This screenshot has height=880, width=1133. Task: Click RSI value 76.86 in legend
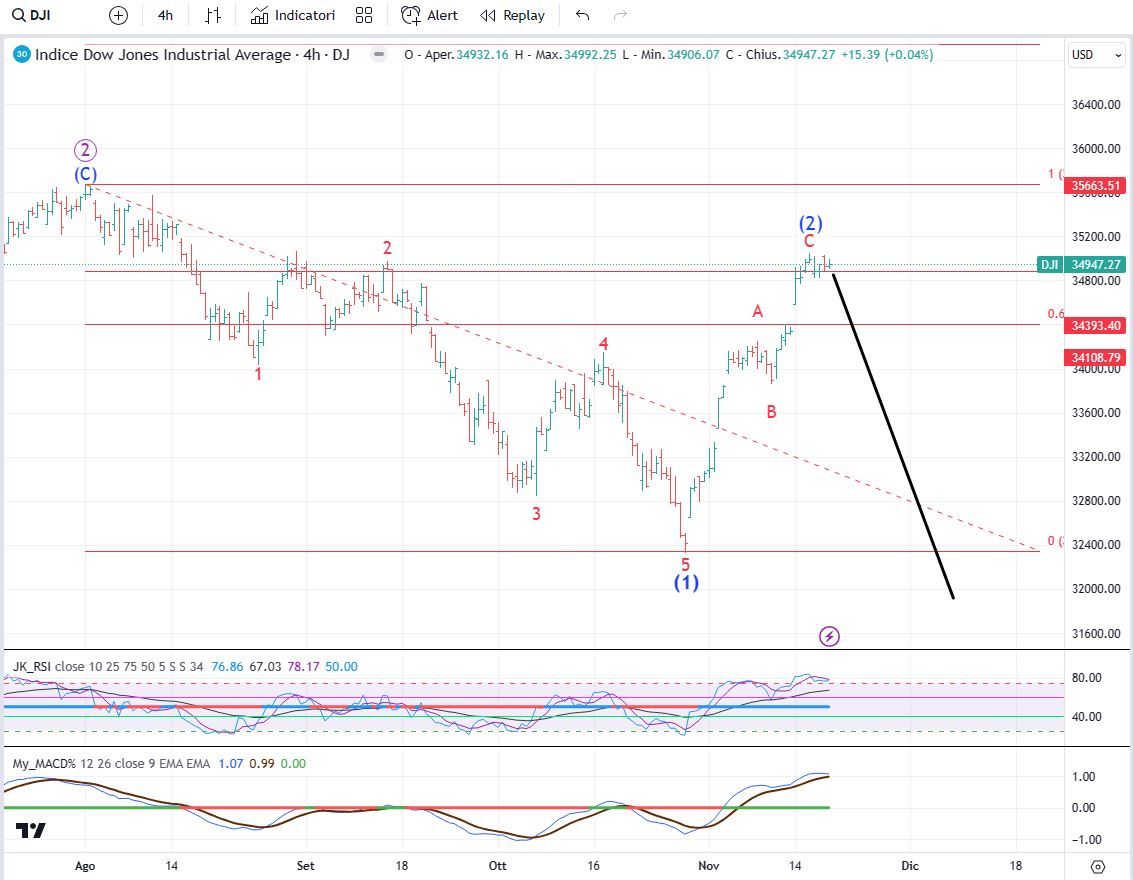click(x=227, y=666)
